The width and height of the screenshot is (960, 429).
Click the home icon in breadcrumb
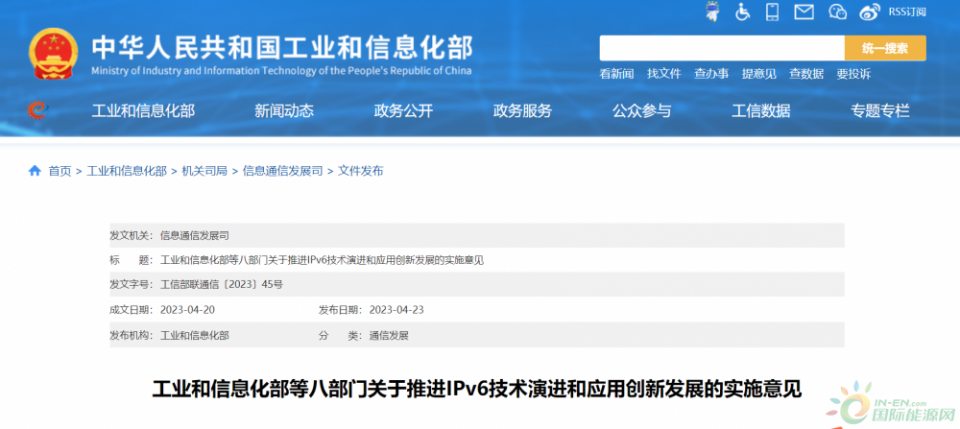point(35,171)
